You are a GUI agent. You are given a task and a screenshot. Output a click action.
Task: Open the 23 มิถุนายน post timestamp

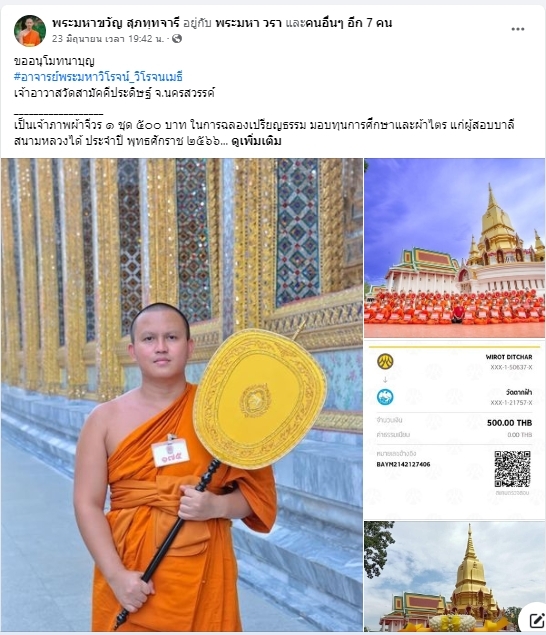[108, 38]
